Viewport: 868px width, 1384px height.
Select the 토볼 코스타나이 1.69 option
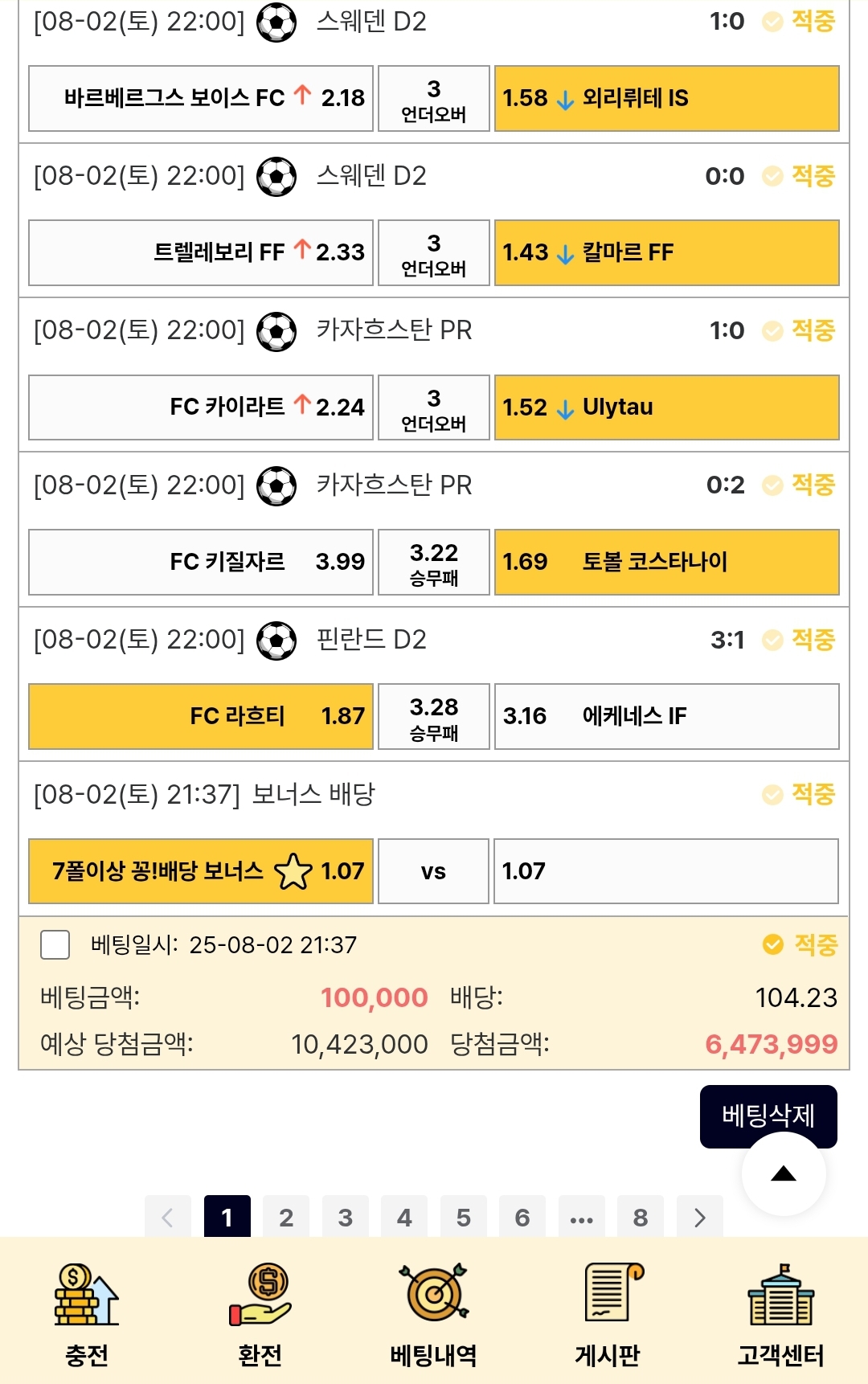click(x=666, y=562)
